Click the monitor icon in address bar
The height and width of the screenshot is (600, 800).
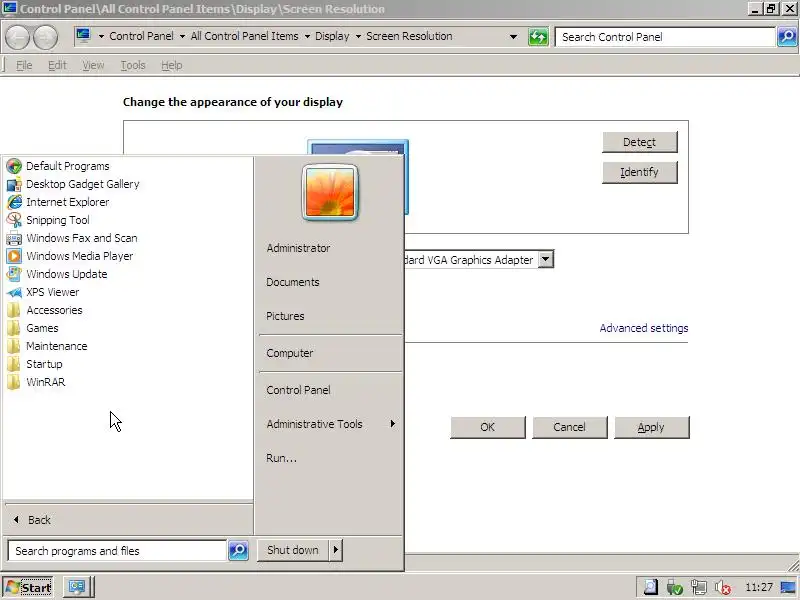83,36
